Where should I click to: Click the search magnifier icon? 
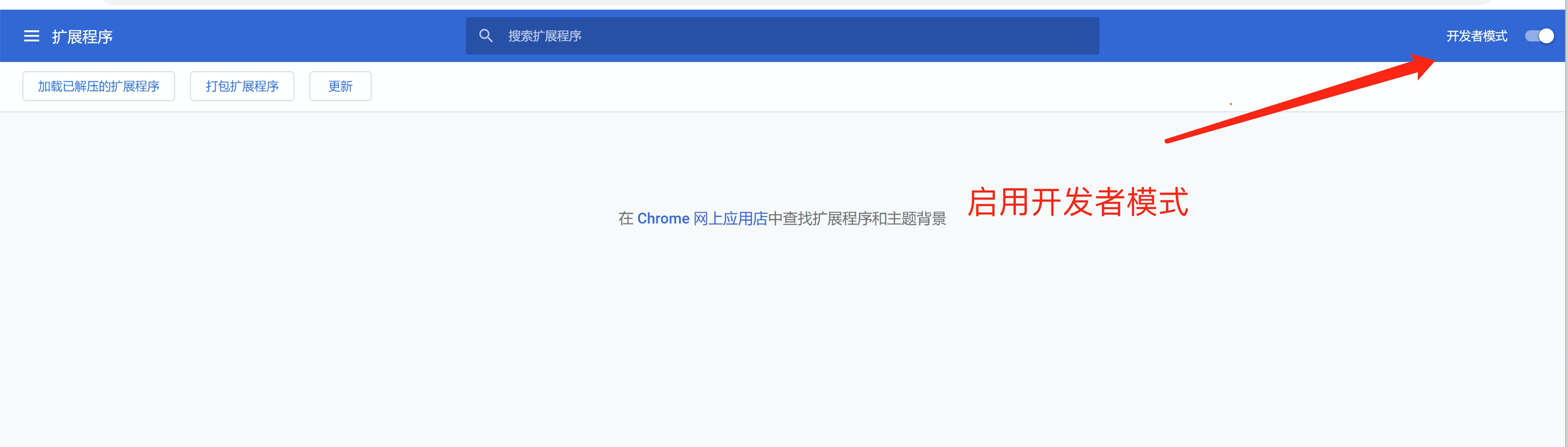click(486, 36)
